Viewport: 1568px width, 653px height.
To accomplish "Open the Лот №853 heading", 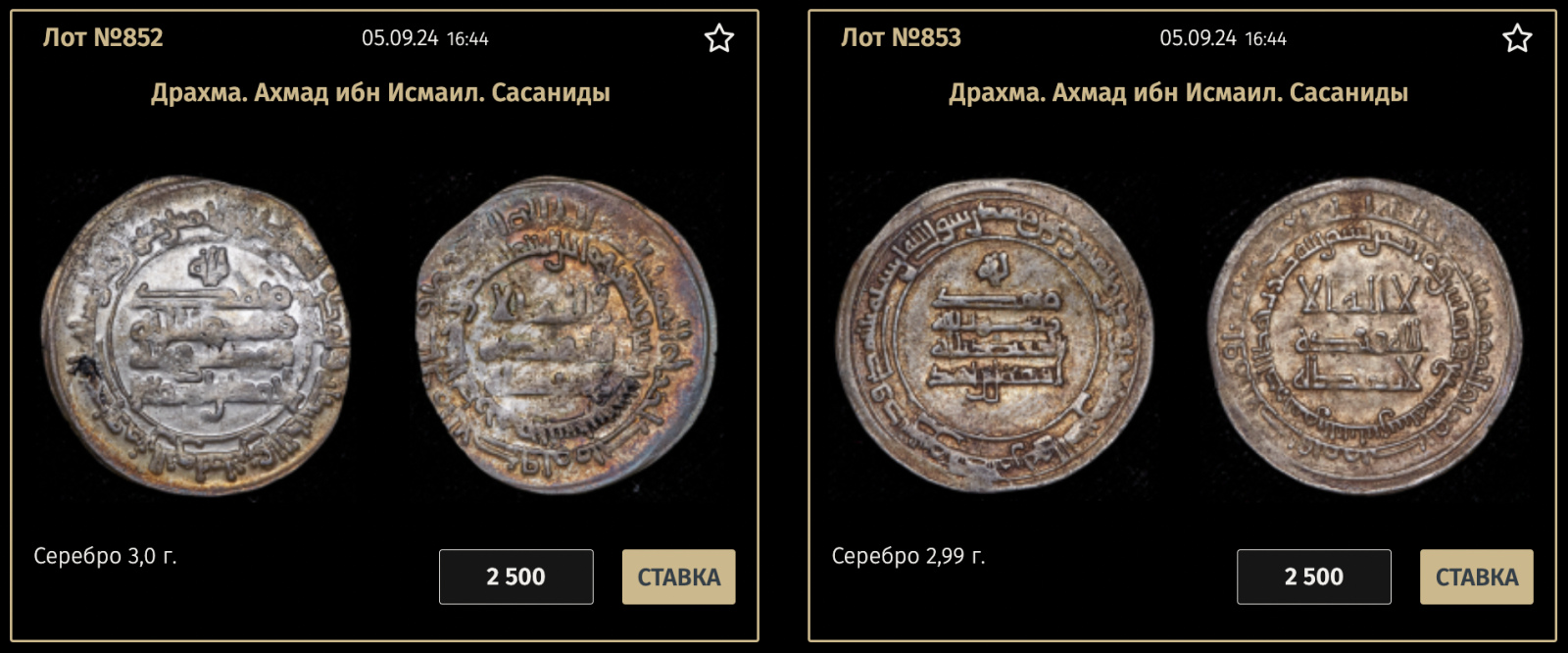I will pos(901,38).
